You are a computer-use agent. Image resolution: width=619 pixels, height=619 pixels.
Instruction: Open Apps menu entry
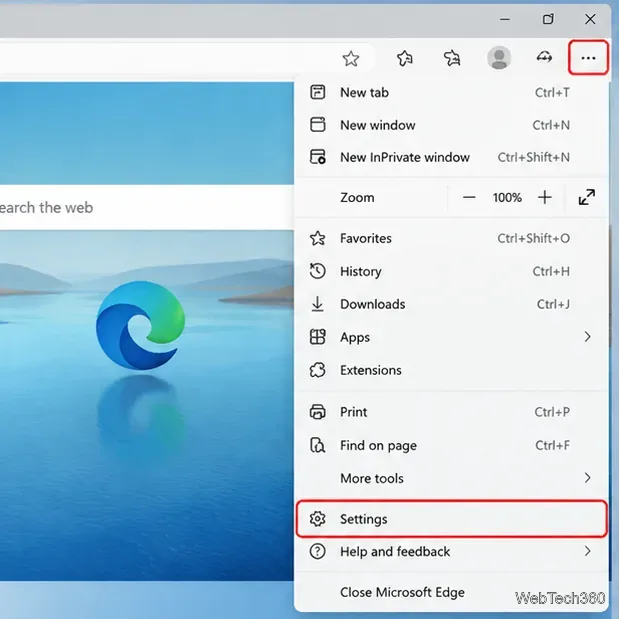click(451, 337)
